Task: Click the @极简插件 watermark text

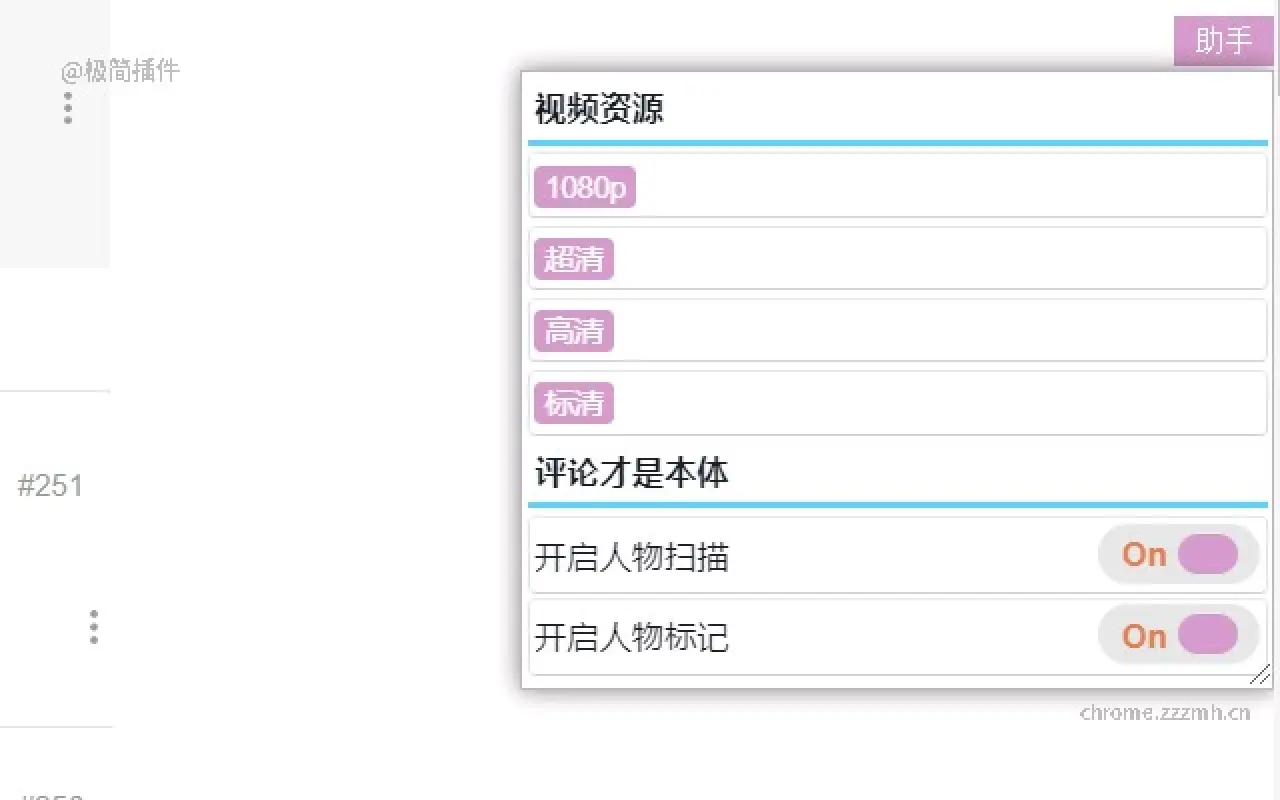Action: click(x=120, y=71)
